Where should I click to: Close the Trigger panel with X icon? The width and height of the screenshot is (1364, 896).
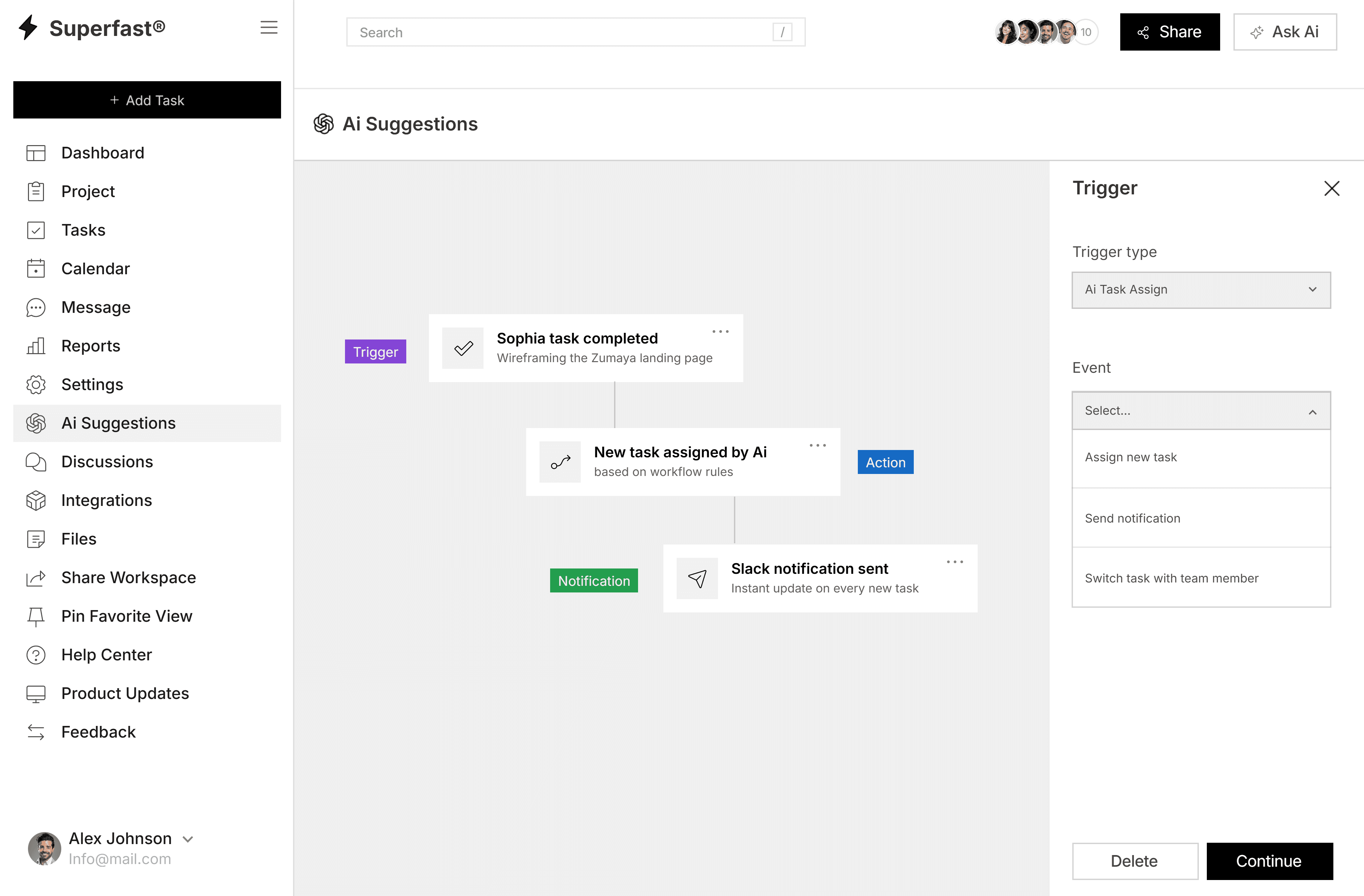tap(1331, 188)
